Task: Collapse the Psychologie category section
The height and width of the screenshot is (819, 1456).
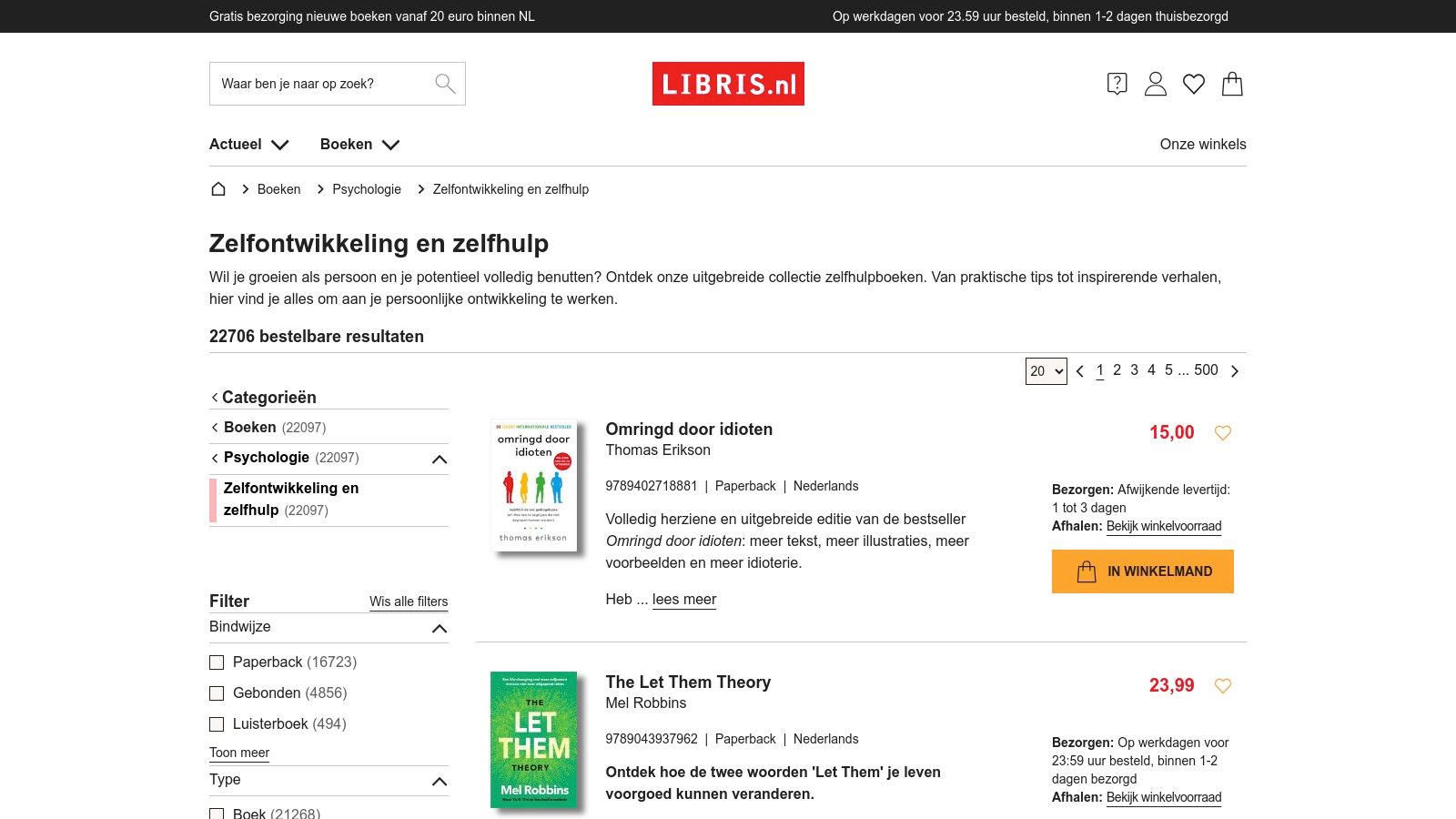Action: 440,459
